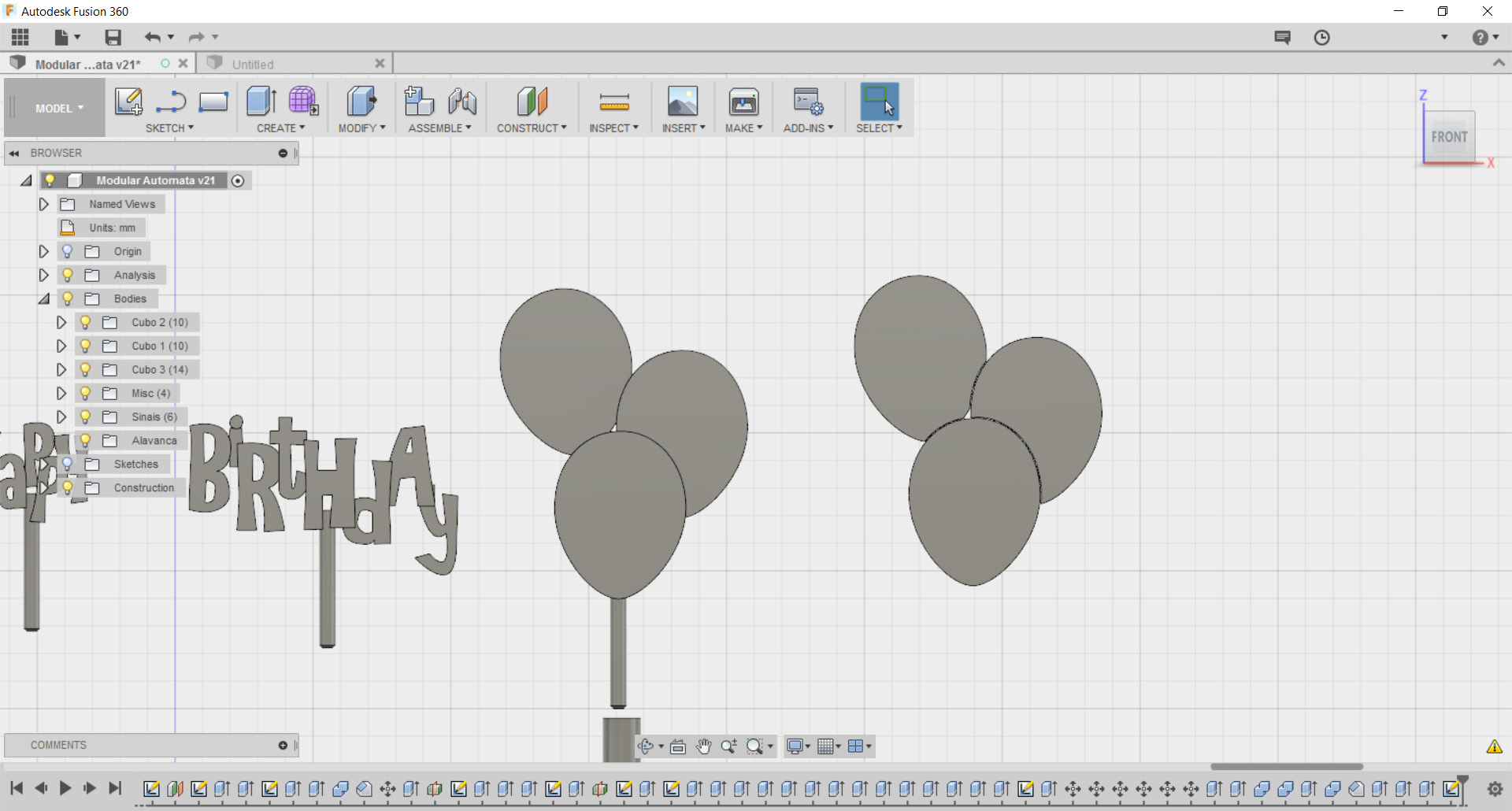Select the Rectangle sketch tool
The image size is (1512, 811).
tap(213, 102)
